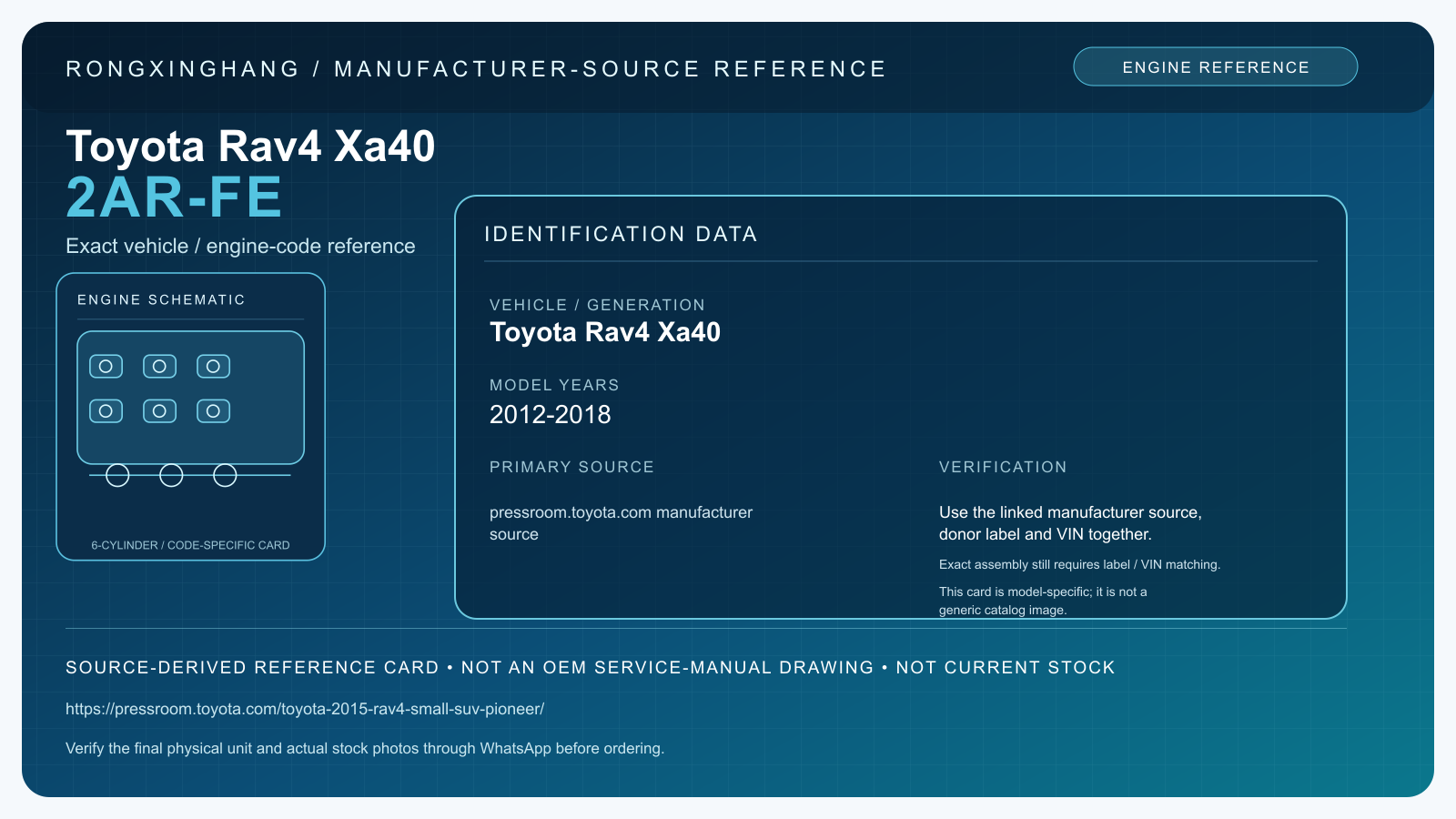Click the 'PRIMARY SOURCE' label
This screenshot has width=1456, height=819.
[x=571, y=467]
